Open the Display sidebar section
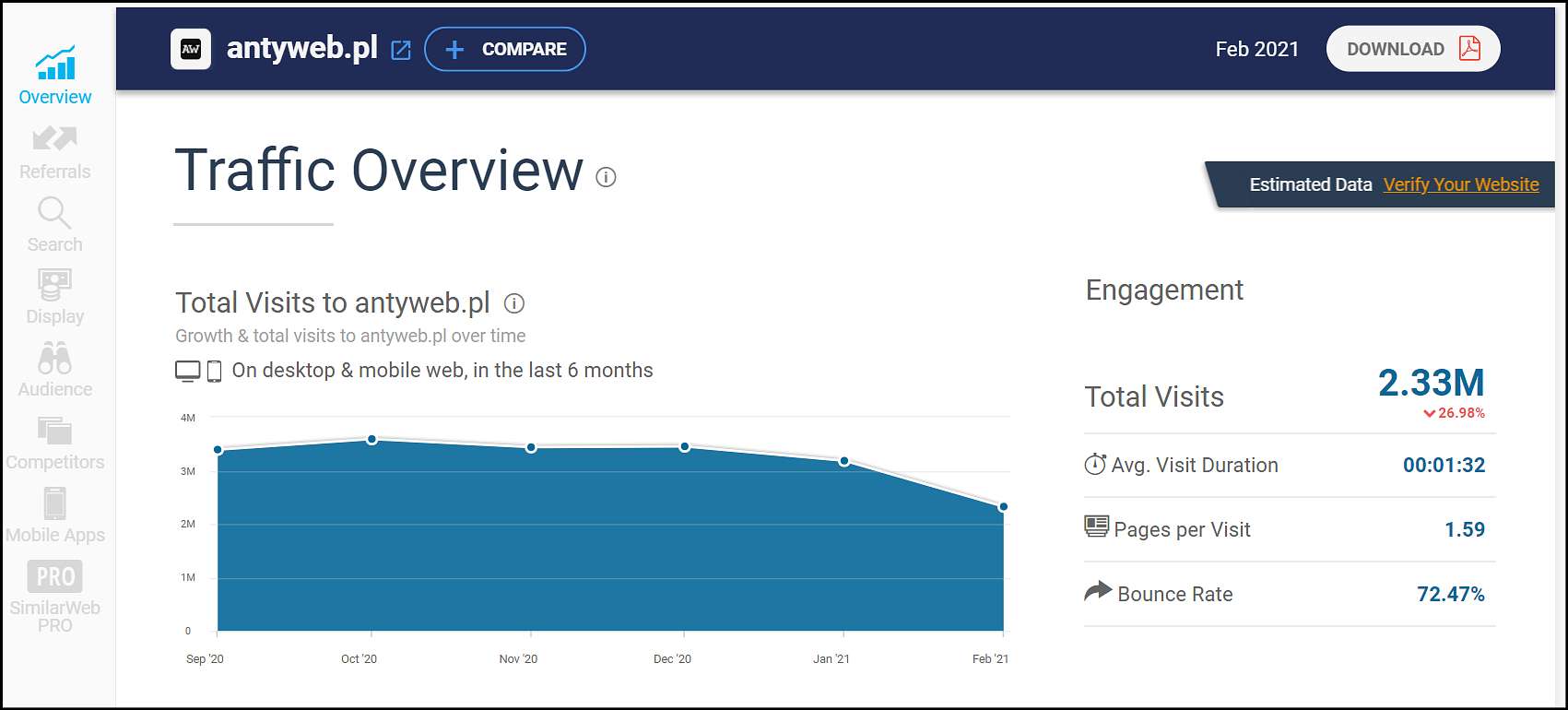Image resolution: width=1568 pixels, height=710 pixels. coord(54,298)
